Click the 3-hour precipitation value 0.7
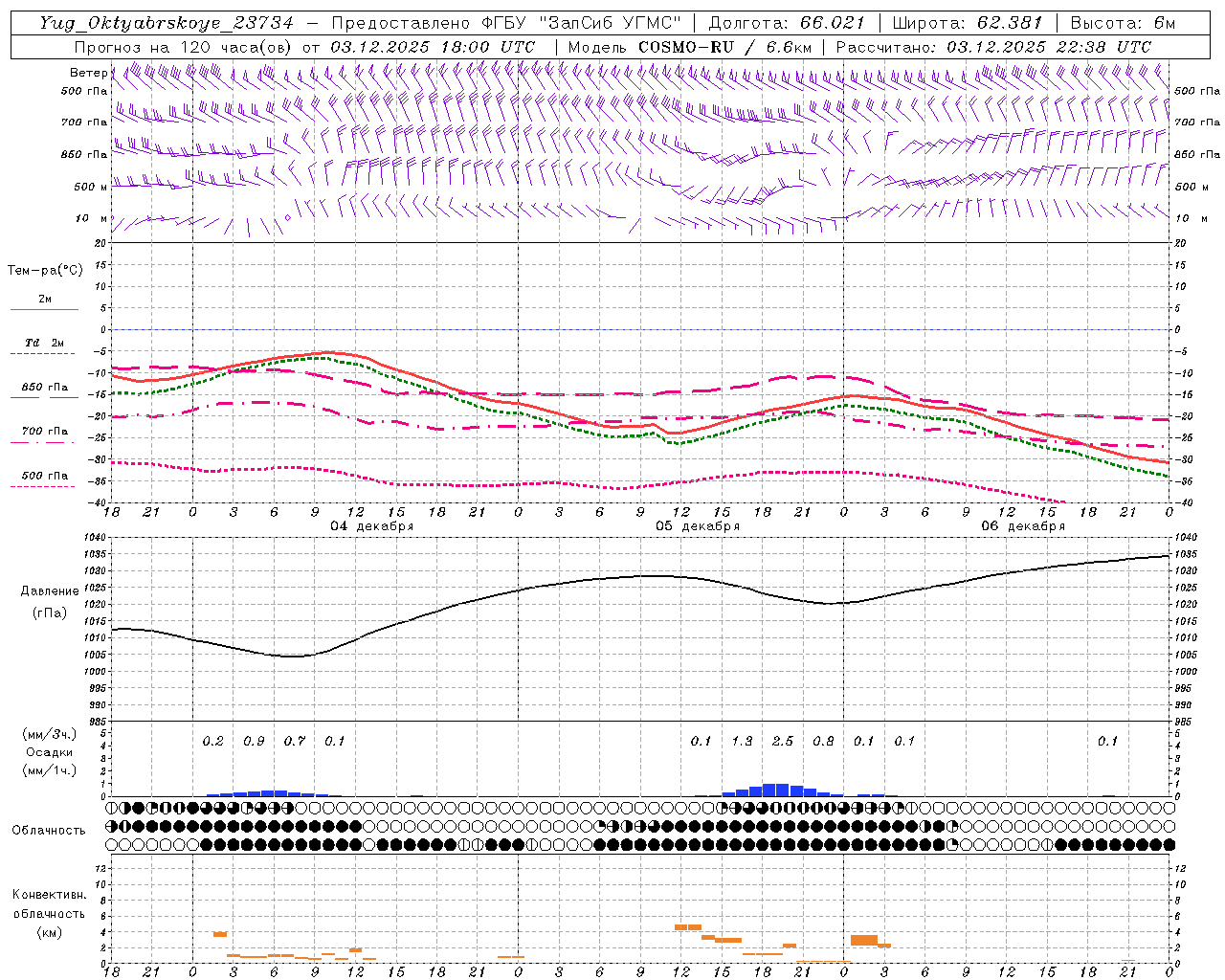This screenshot has width=1225, height=980. click(x=295, y=742)
